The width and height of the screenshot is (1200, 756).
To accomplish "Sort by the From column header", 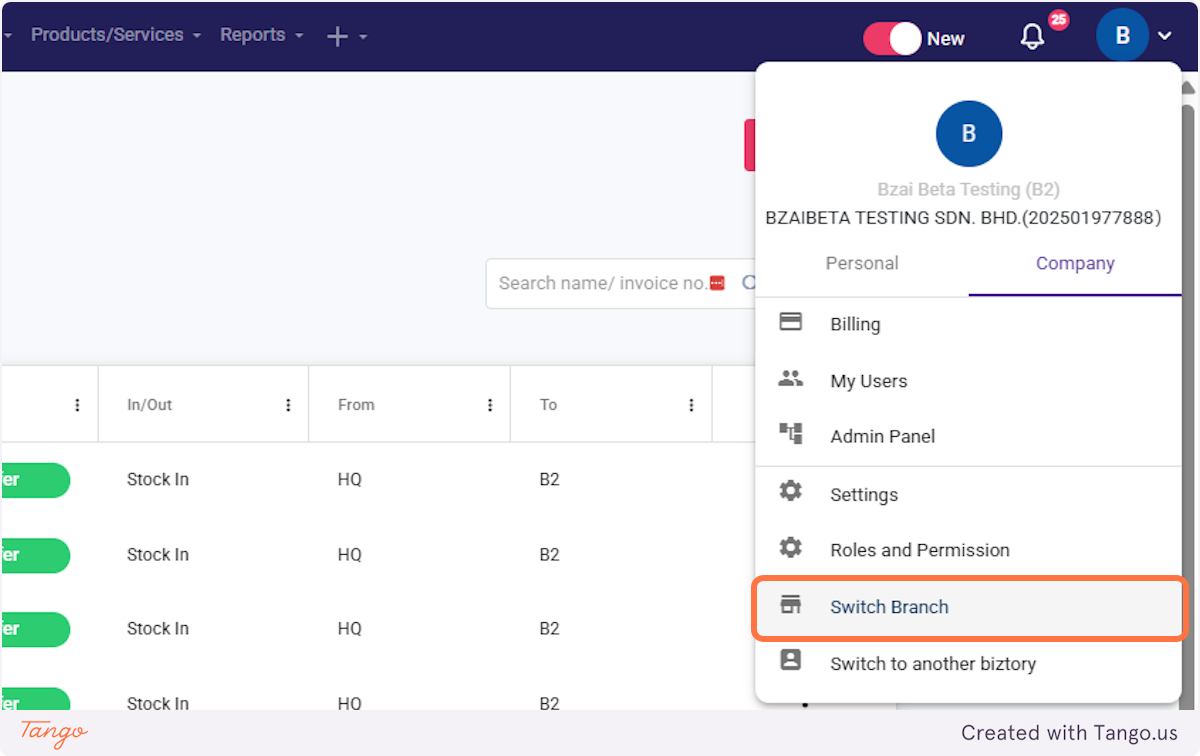I will coord(356,405).
